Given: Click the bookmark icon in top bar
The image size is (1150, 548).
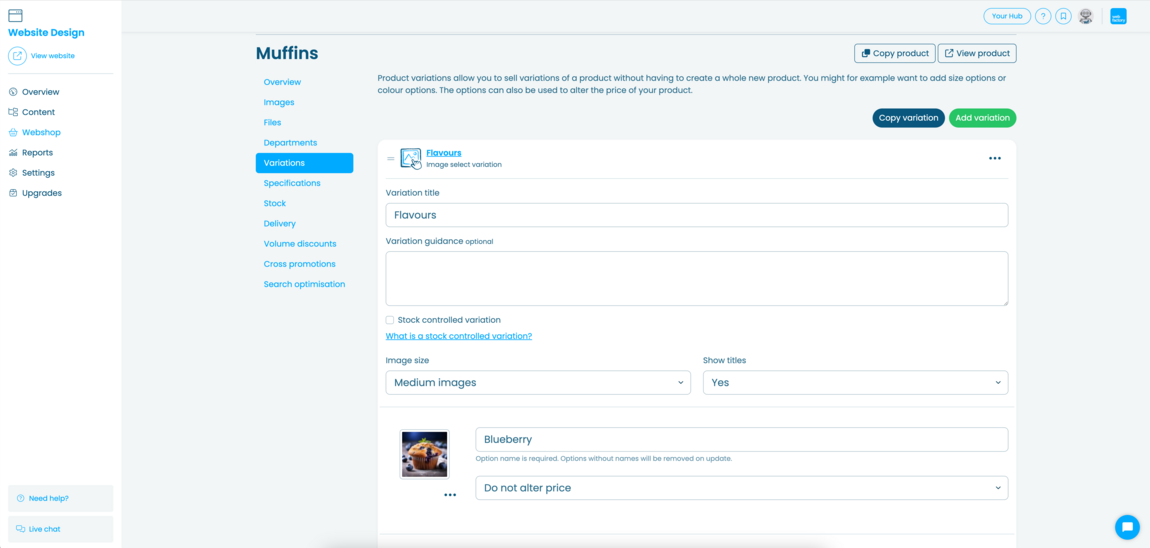Looking at the screenshot, I should click(x=1063, y=16).
